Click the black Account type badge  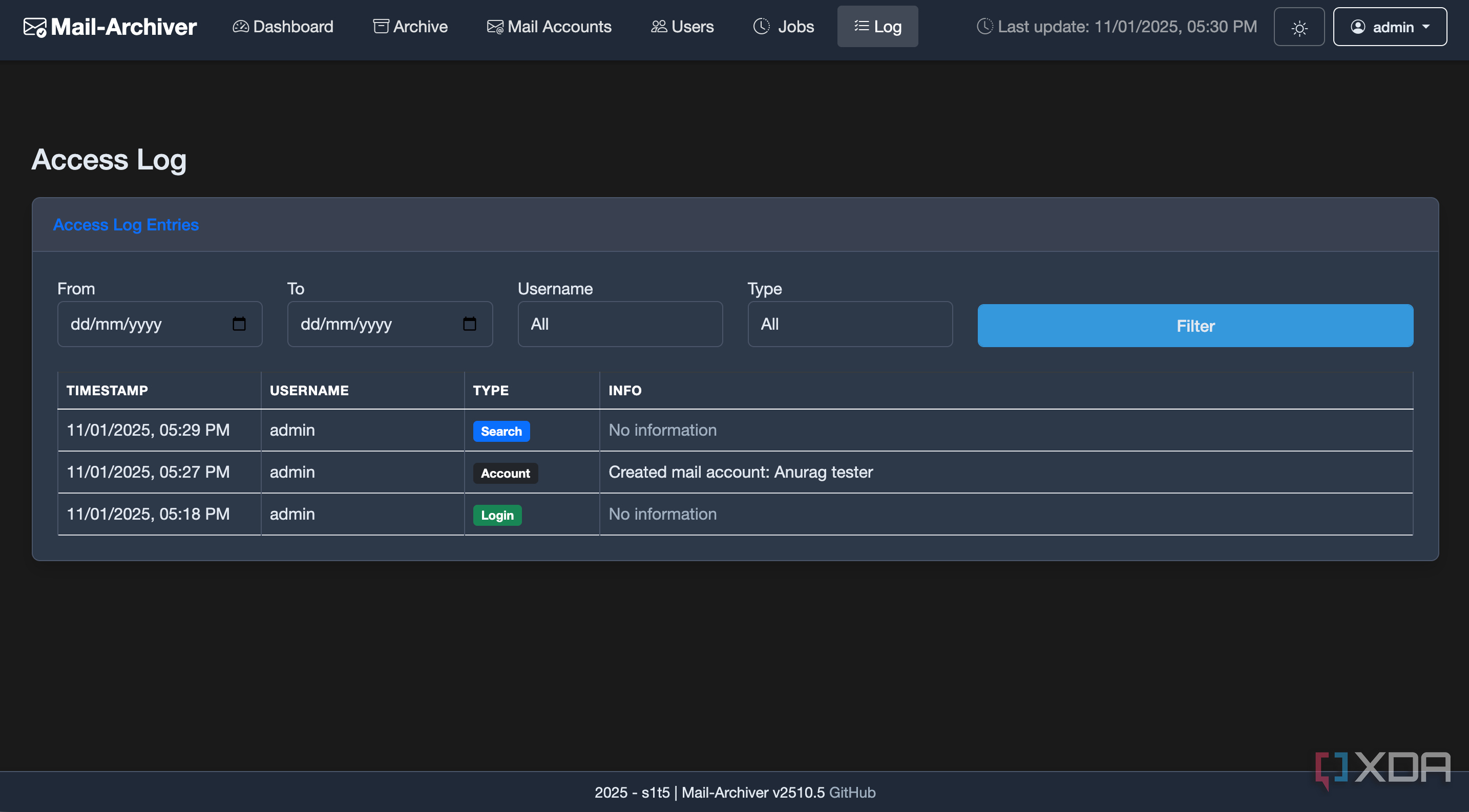pos(505,473)
